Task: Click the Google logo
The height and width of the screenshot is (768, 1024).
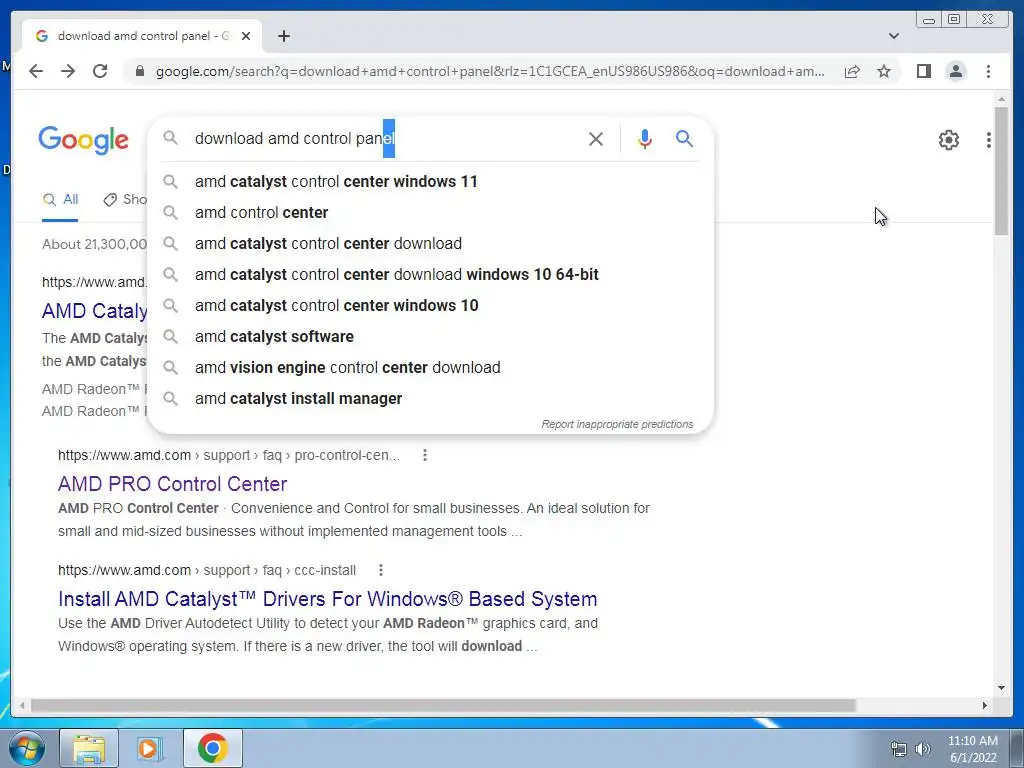Action: point(84,140)
